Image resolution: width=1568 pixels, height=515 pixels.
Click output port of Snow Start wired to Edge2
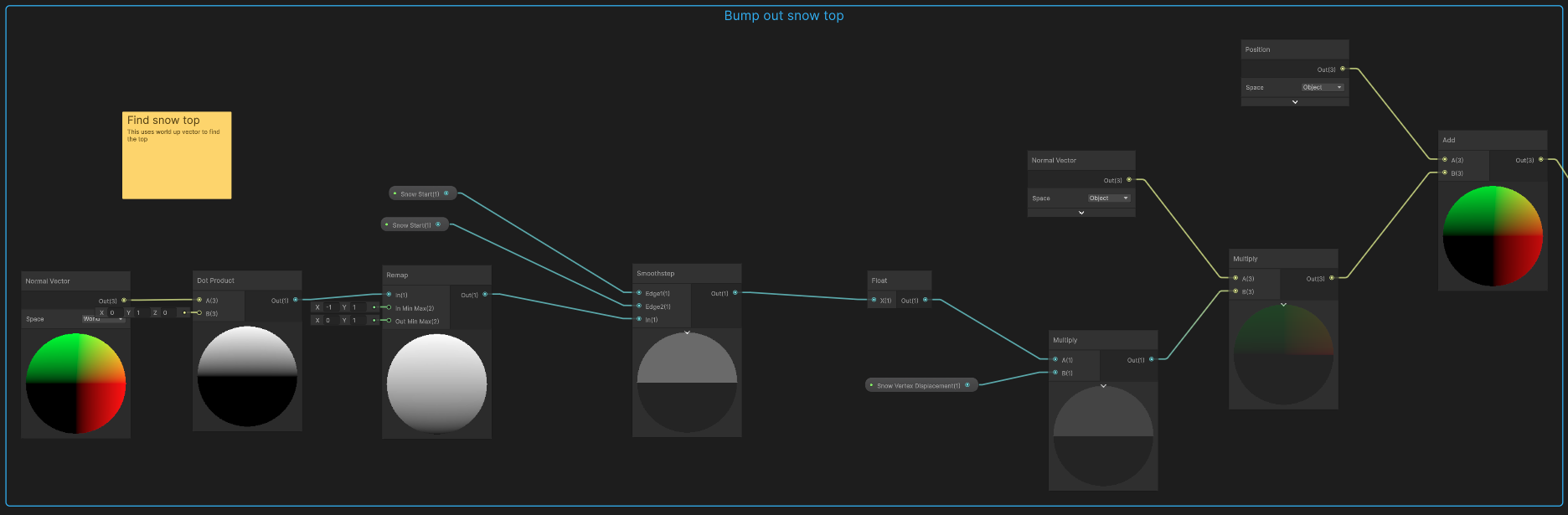438,224
